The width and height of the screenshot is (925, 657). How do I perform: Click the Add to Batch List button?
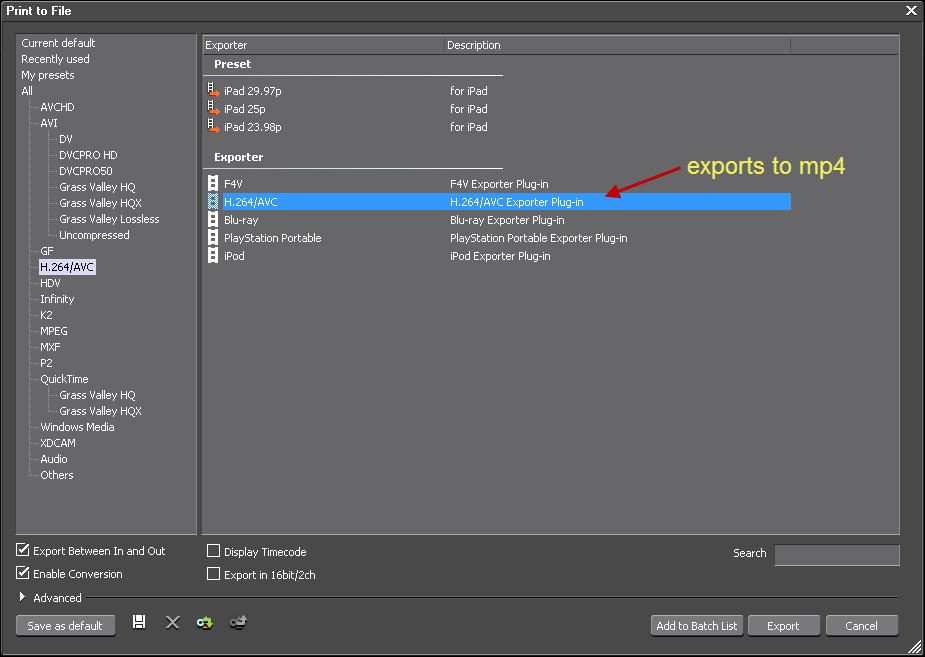696,626
